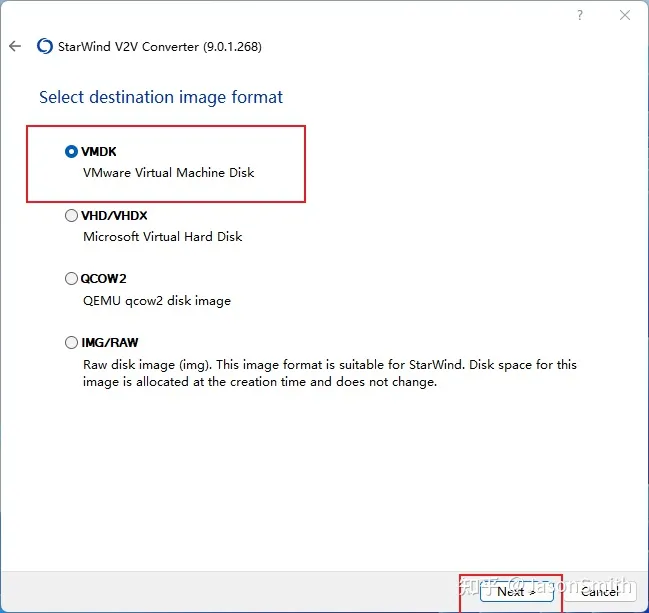Select the VMDK radio button

71,152
